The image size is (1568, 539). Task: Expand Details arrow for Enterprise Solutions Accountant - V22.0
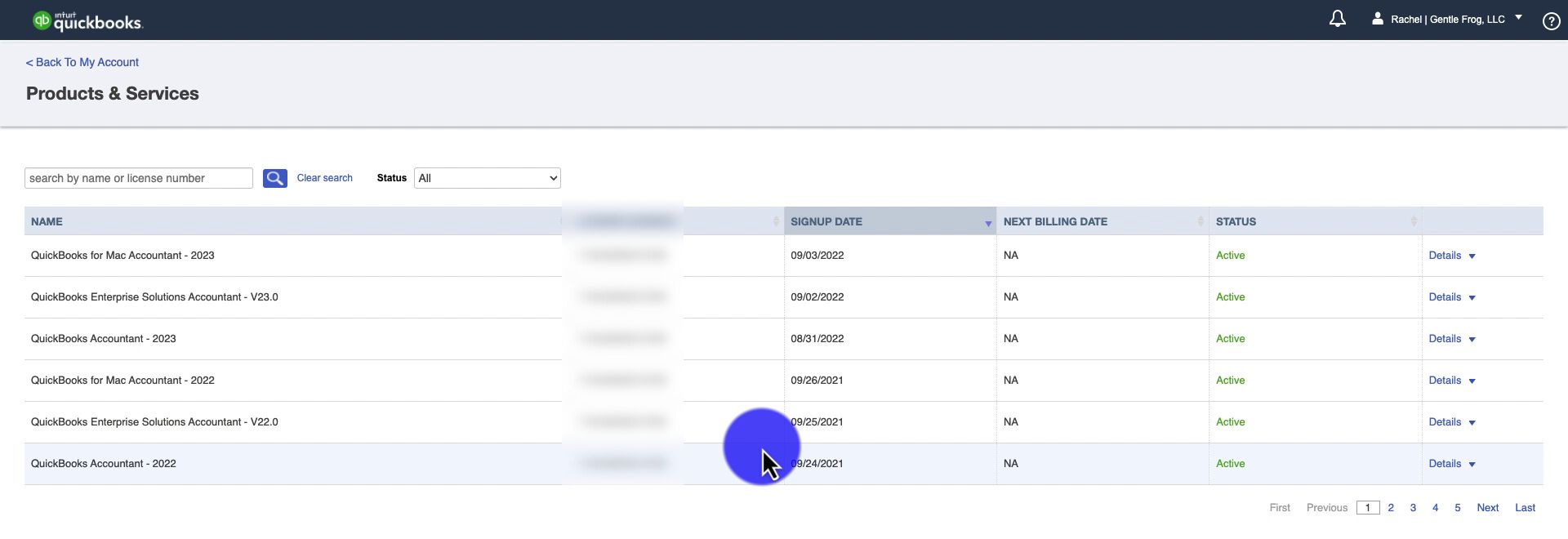click(1472, 423)
